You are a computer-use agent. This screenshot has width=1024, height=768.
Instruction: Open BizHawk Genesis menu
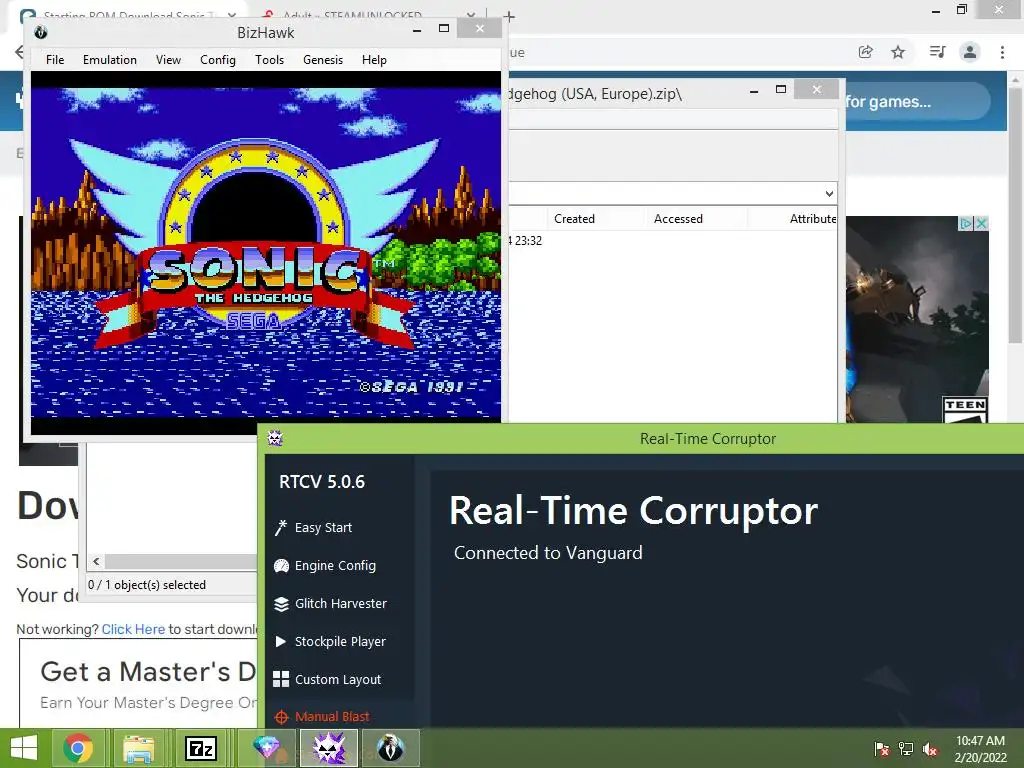pyautogui.click(x=323, y=59)
